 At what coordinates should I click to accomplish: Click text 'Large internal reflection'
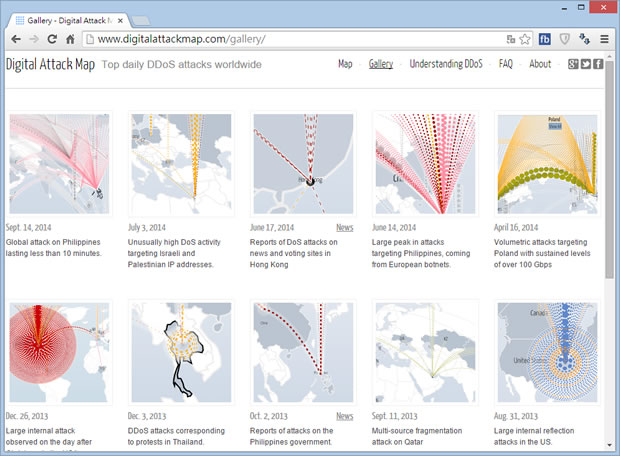tap(534, 431)
